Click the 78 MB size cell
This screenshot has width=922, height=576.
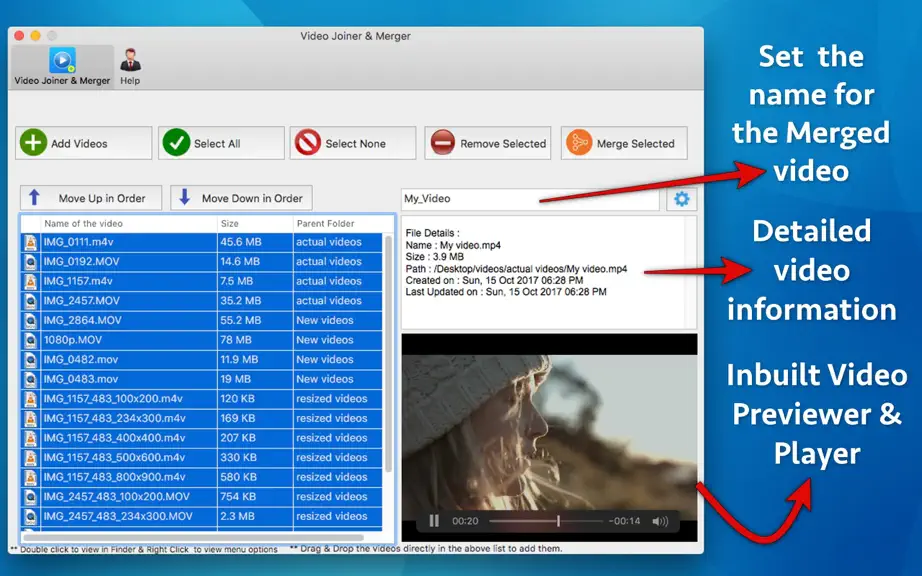click(255, 340)
